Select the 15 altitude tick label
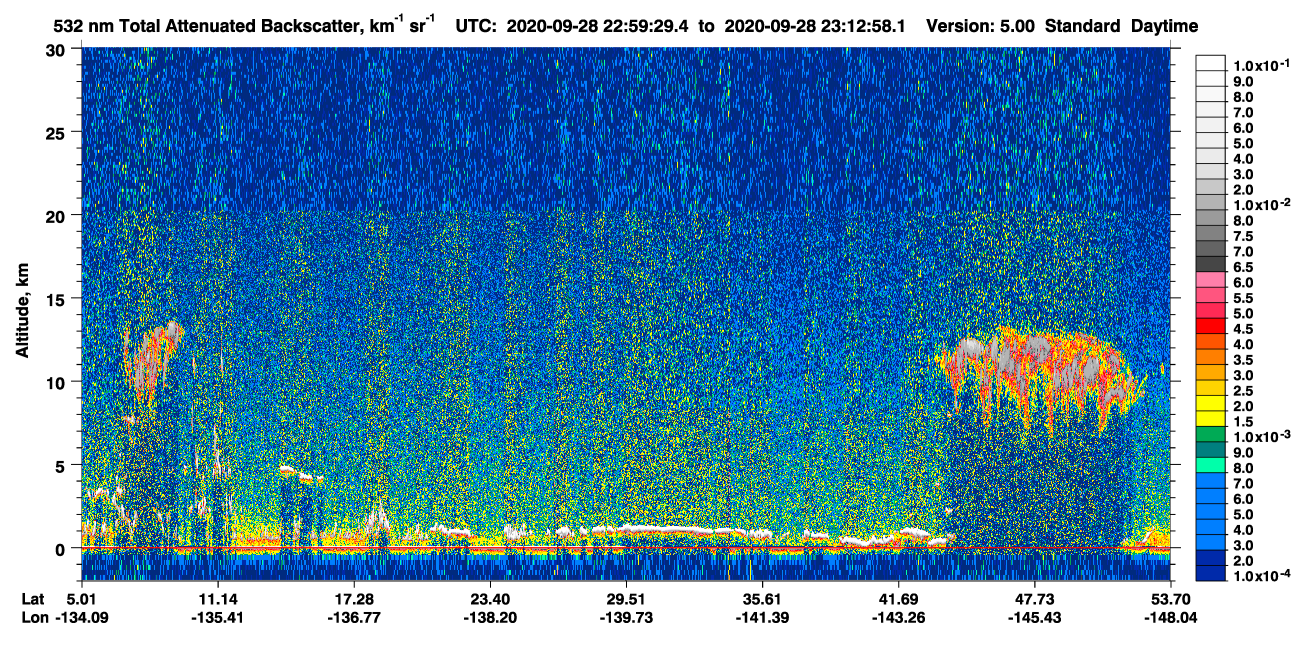The height and width of the screenshot is (667, 1300). pos(58,298)
